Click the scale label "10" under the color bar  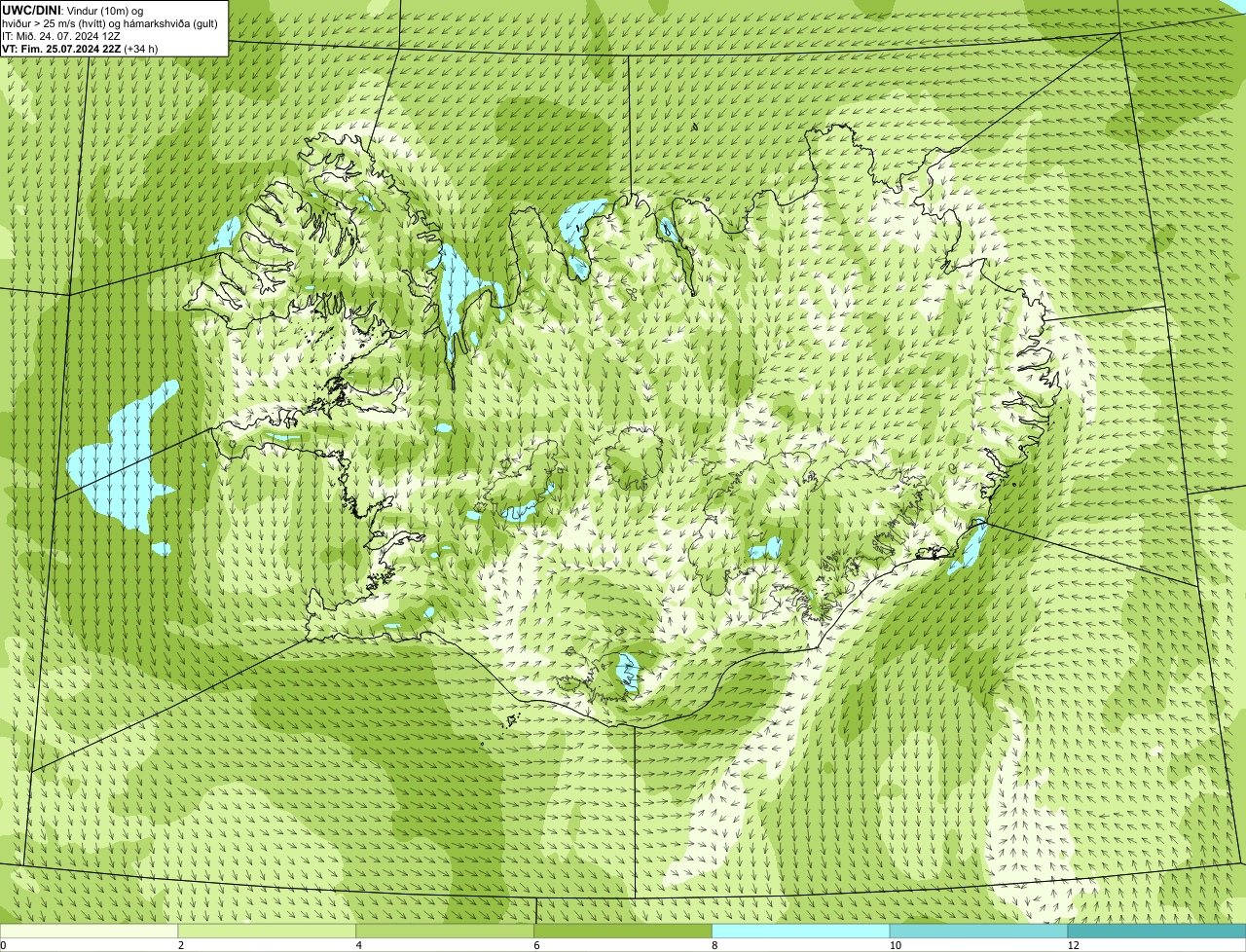(896, 945)
